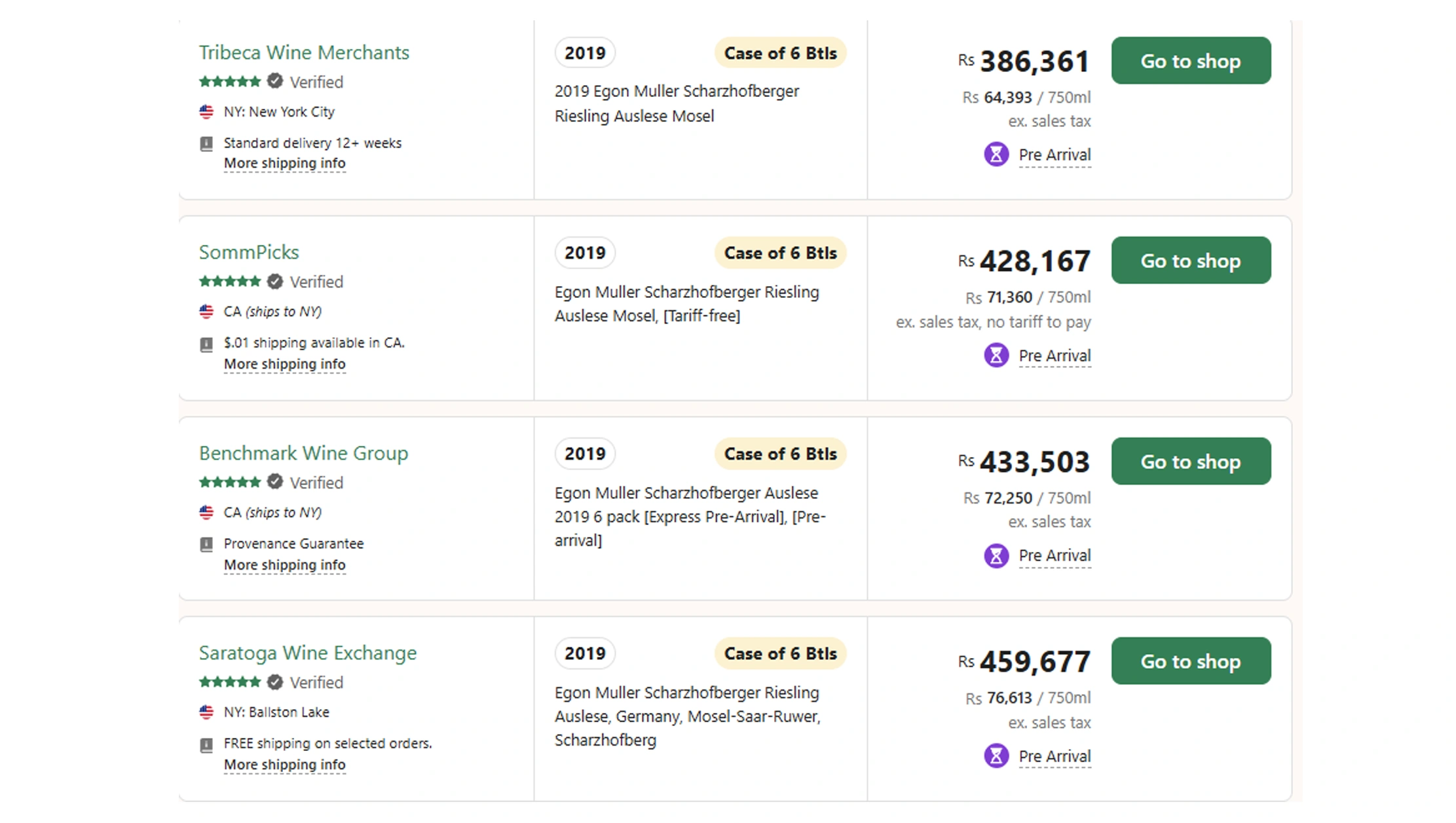Click the Pre Arrival label under Rs 76,613

point(1055,757)
